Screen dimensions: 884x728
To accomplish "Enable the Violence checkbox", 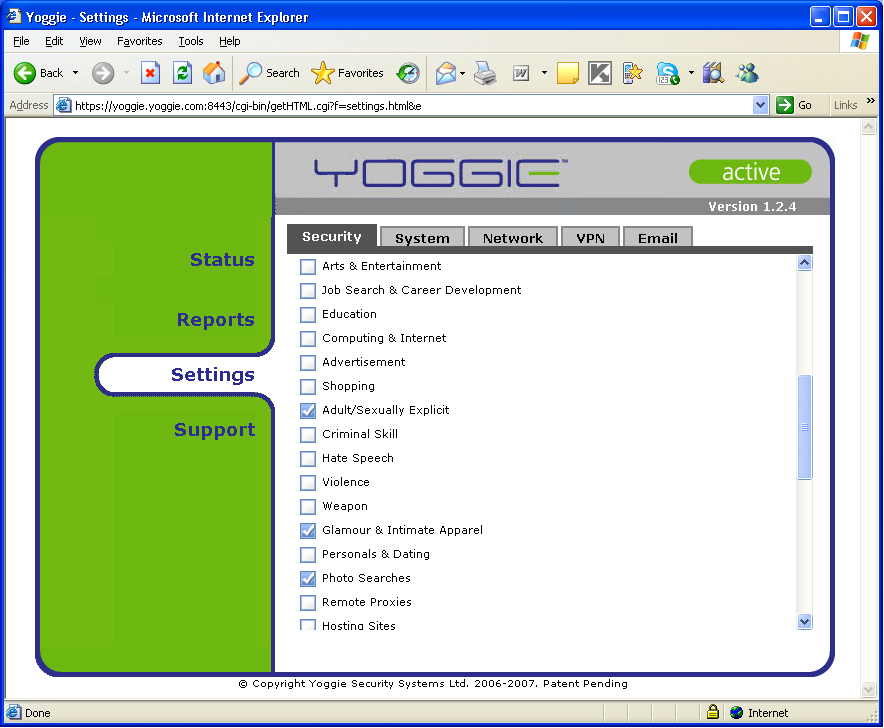I will pyautogui.click(x=308, y=483).
